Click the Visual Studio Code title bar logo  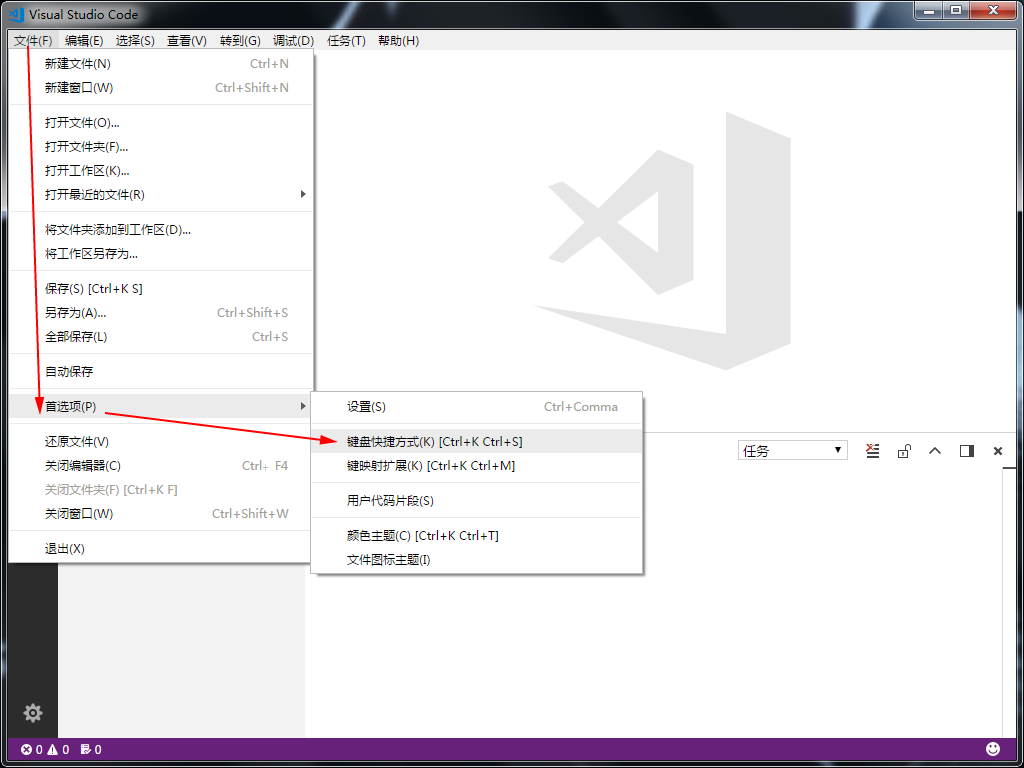pyautogui.click(x=16, y=14)
